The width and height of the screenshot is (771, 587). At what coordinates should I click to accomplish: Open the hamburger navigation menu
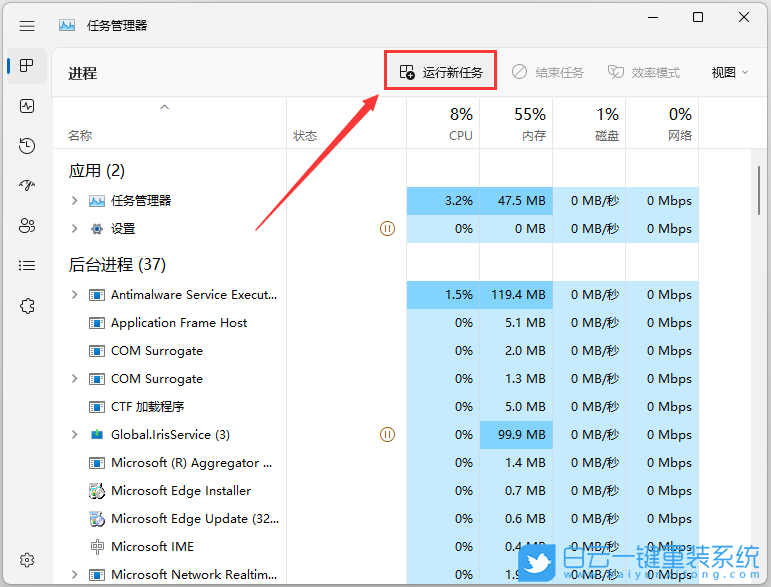[27, 26]
